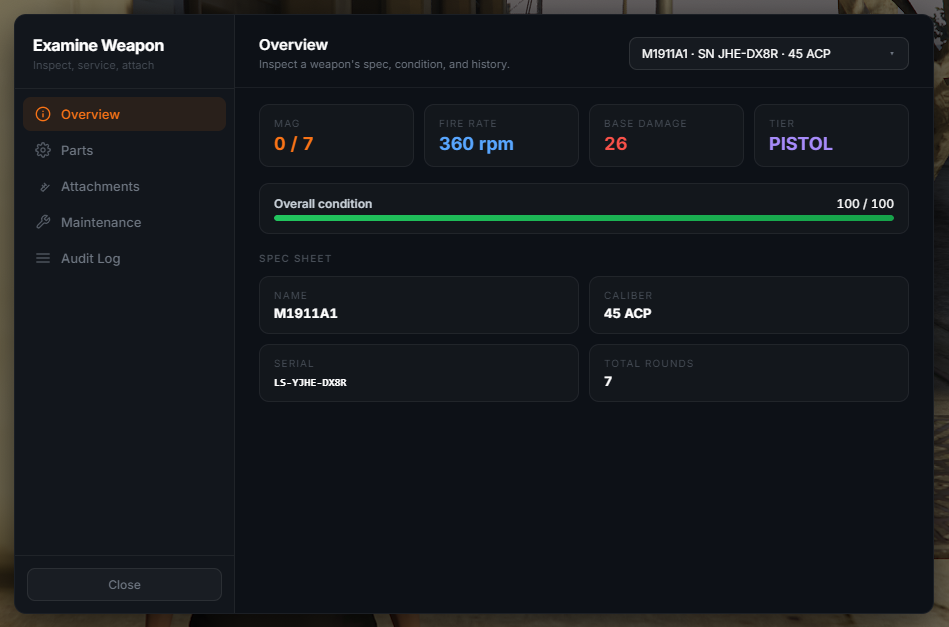Click the Overall condition progress bar

pyautogui.click(x=583, y=218)
